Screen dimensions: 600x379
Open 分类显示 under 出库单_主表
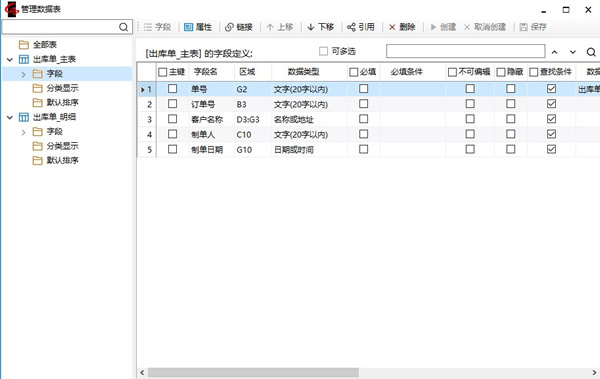point(62,88)
